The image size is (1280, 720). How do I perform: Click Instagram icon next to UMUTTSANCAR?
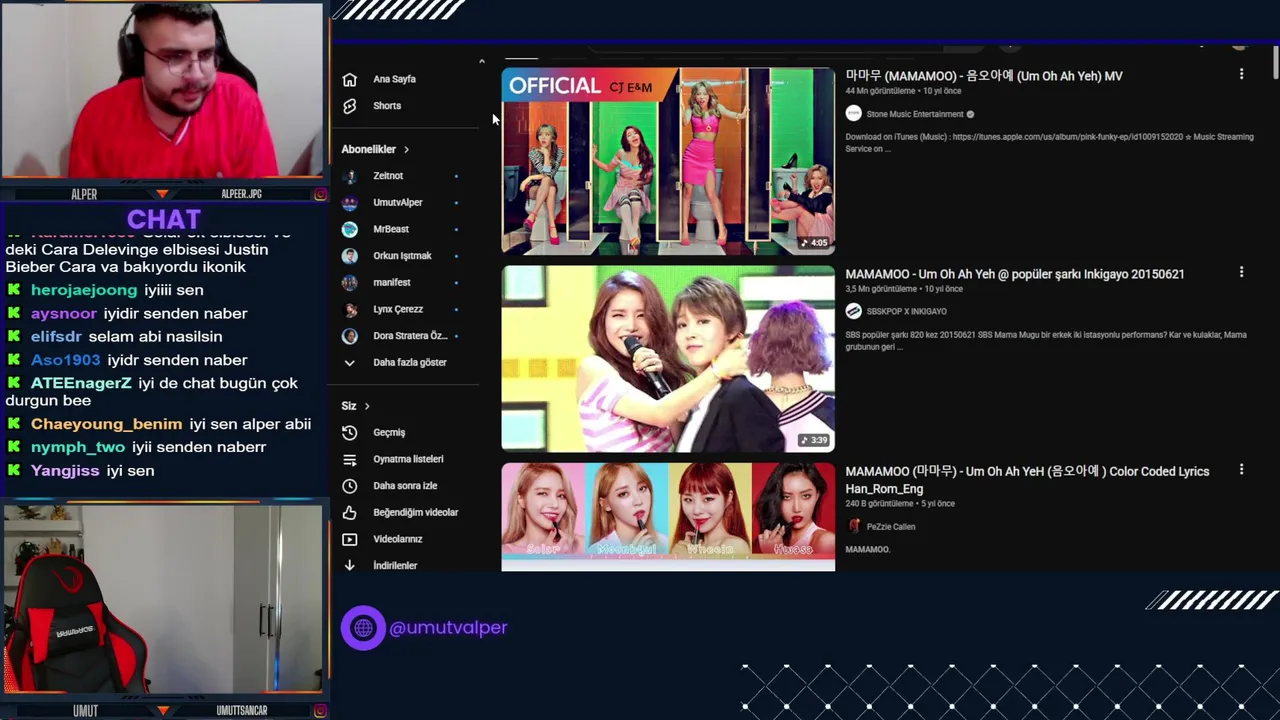click(320, 711)
